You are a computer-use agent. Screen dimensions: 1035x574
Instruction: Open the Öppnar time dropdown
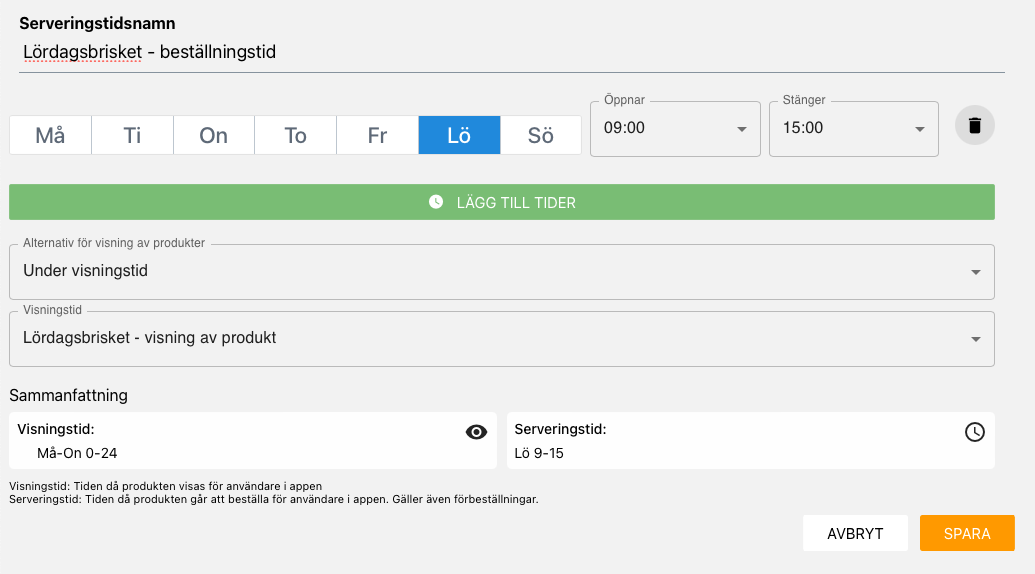(x=675, y=129)
